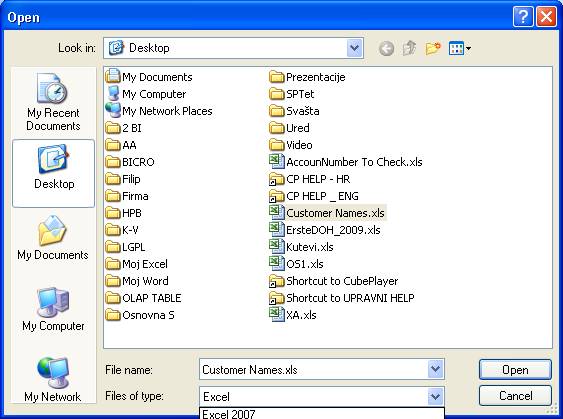Image resolution: width=563 pixels, height=419 pixels.
Task: Click the Open button
Action: pos(515,370)
